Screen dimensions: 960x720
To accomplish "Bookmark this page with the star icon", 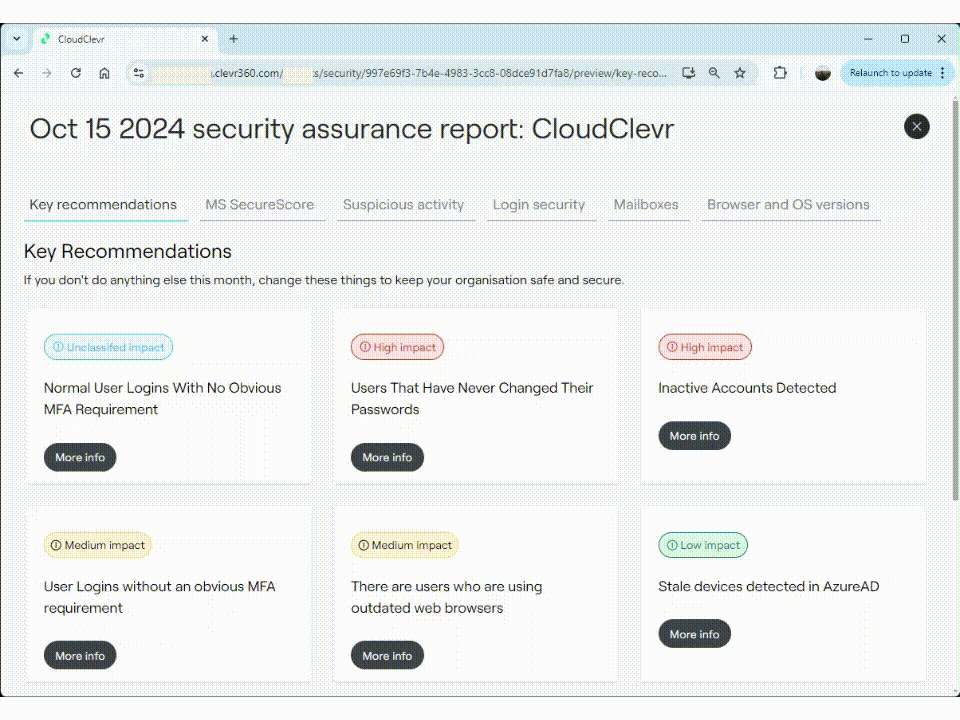I will click(x=740, y=73).
